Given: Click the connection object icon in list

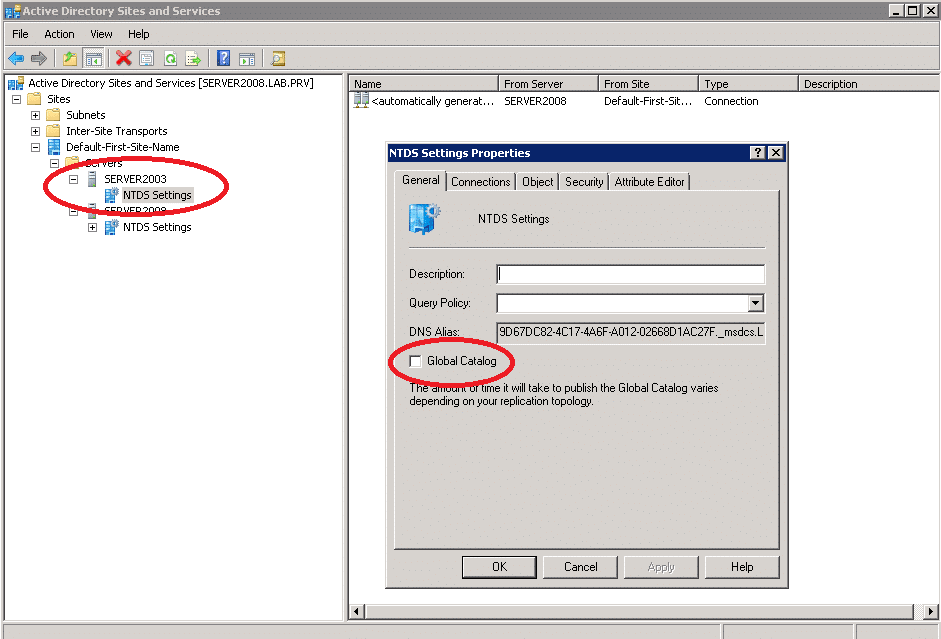Looking at the screenshot, I should 361,101.
